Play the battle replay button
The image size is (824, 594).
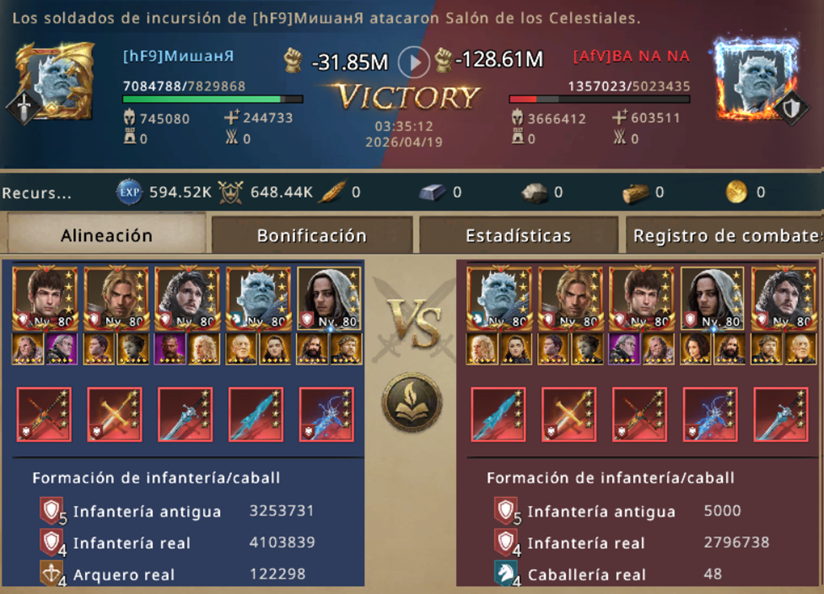pos(414,63)
